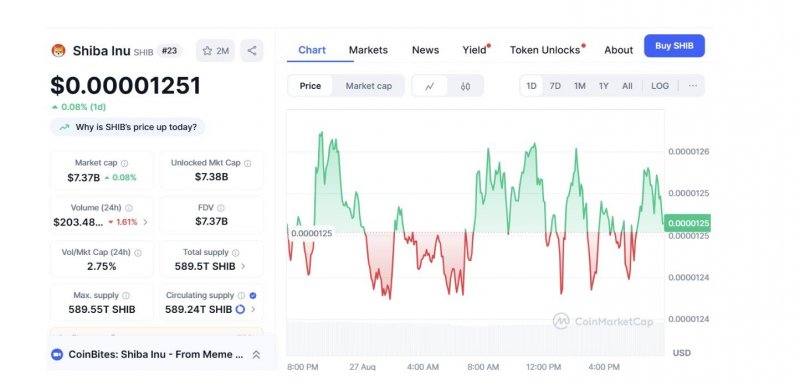Viewport: 800px width, 386px height.
Task: Select the Market cap view toggle
Action: click(369, 86)
